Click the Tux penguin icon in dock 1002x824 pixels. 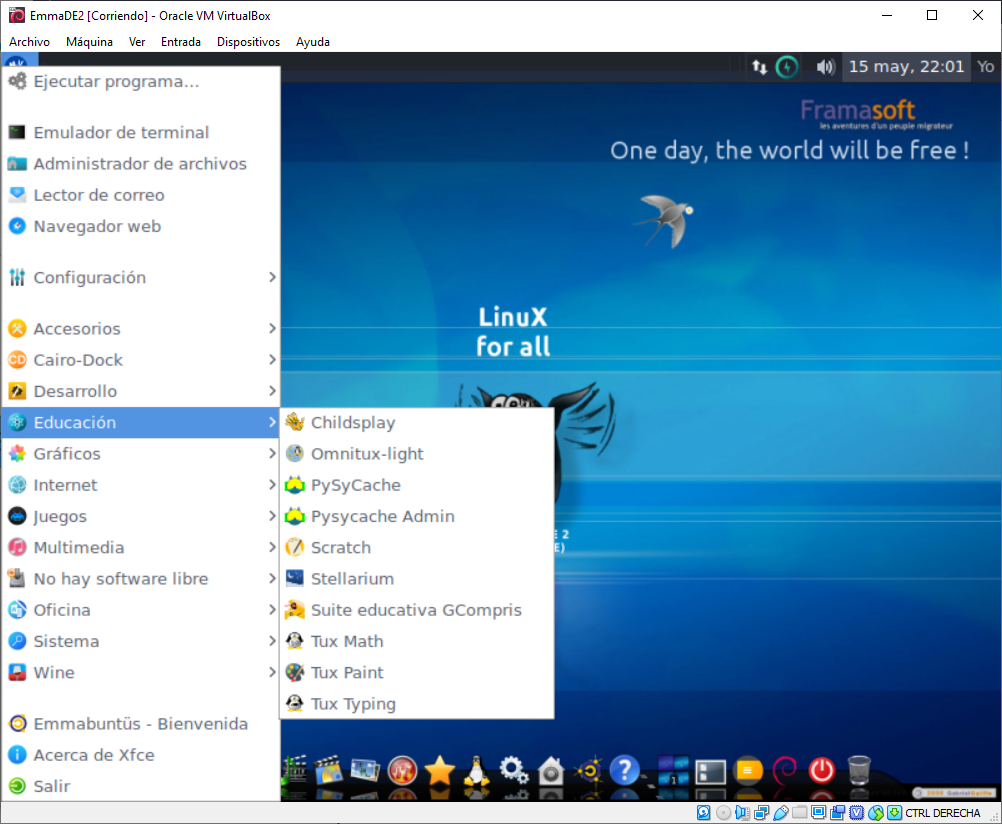click(x=475, y=770)
